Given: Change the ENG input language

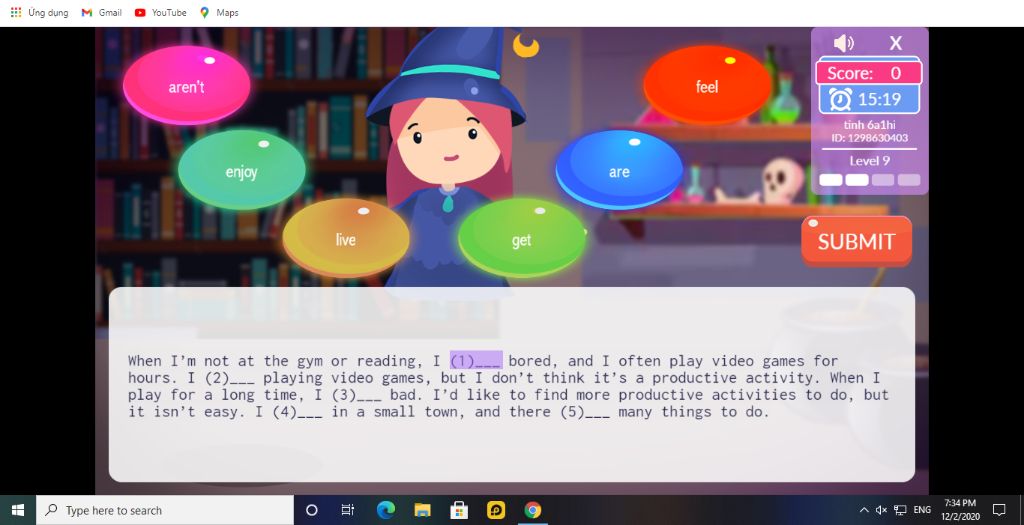Looking at the screenshot, I should pos(921,510).
